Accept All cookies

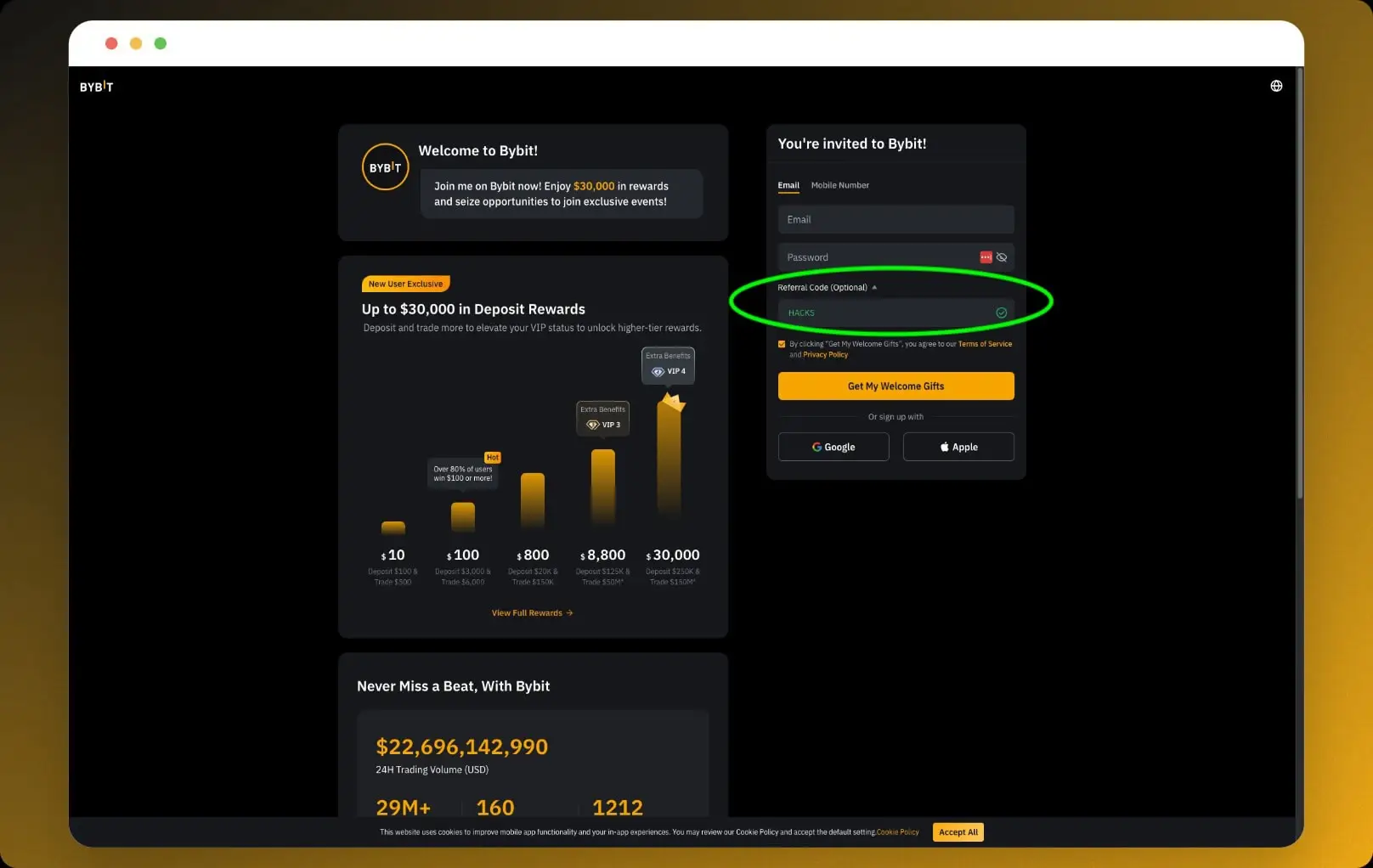click(958, 832)
